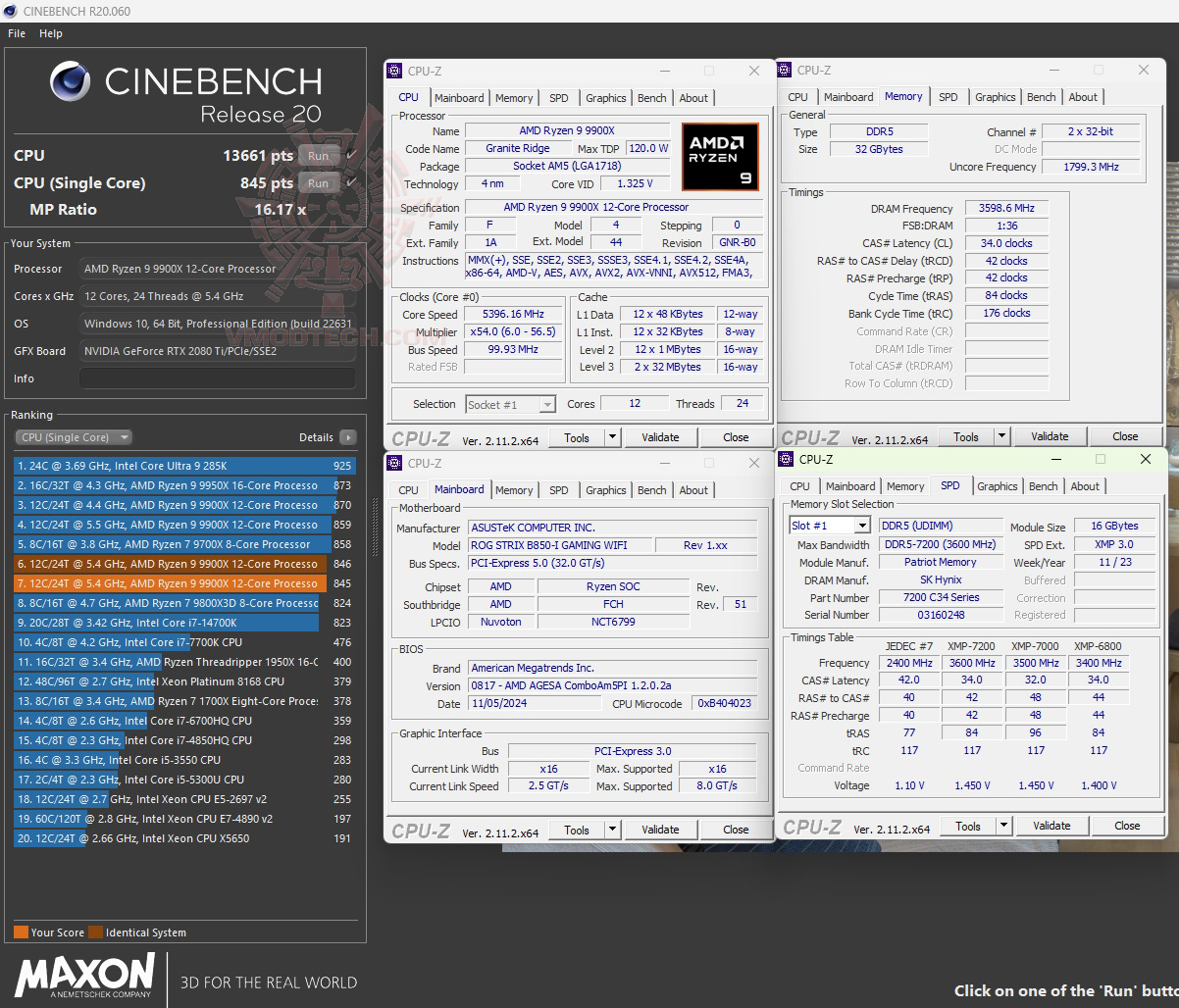Click the Part Number field 7200 C34 Series
This screenshot has width=1179, height=1008.
[942, 597]
